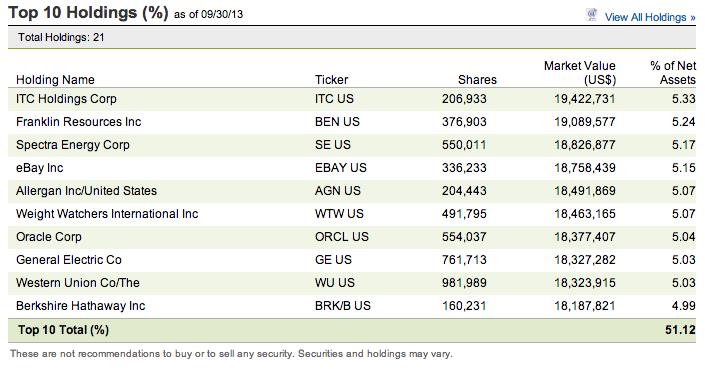Image resolution: width=705 pixels, height=371 pixels.
Task: Select the eBay Inc holding
Action: coord(40,168)
